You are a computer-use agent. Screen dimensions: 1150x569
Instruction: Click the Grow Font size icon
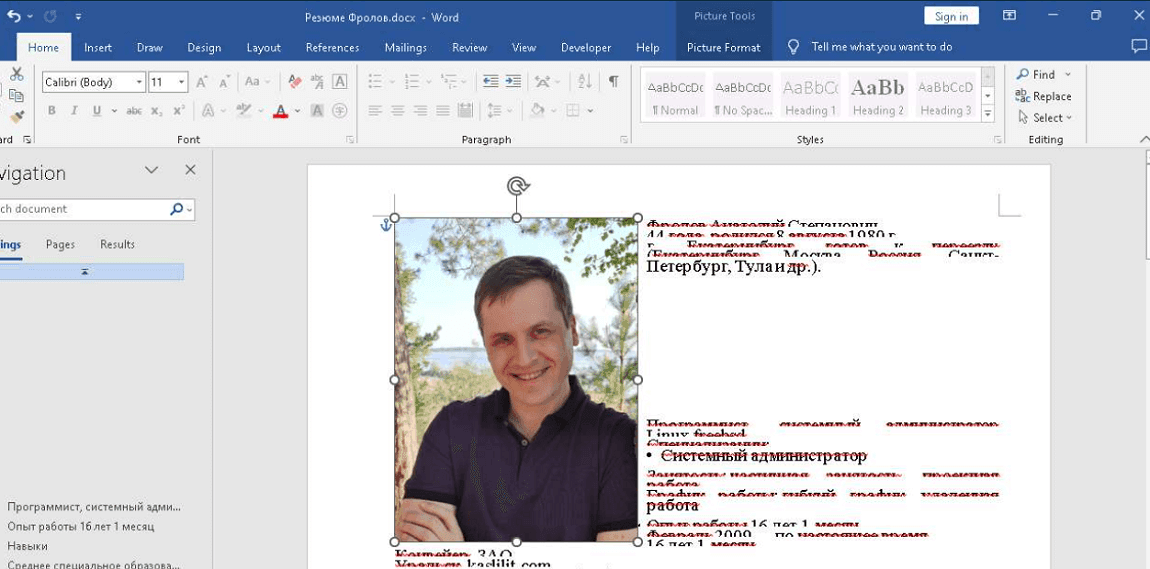[x=202, y=82]
